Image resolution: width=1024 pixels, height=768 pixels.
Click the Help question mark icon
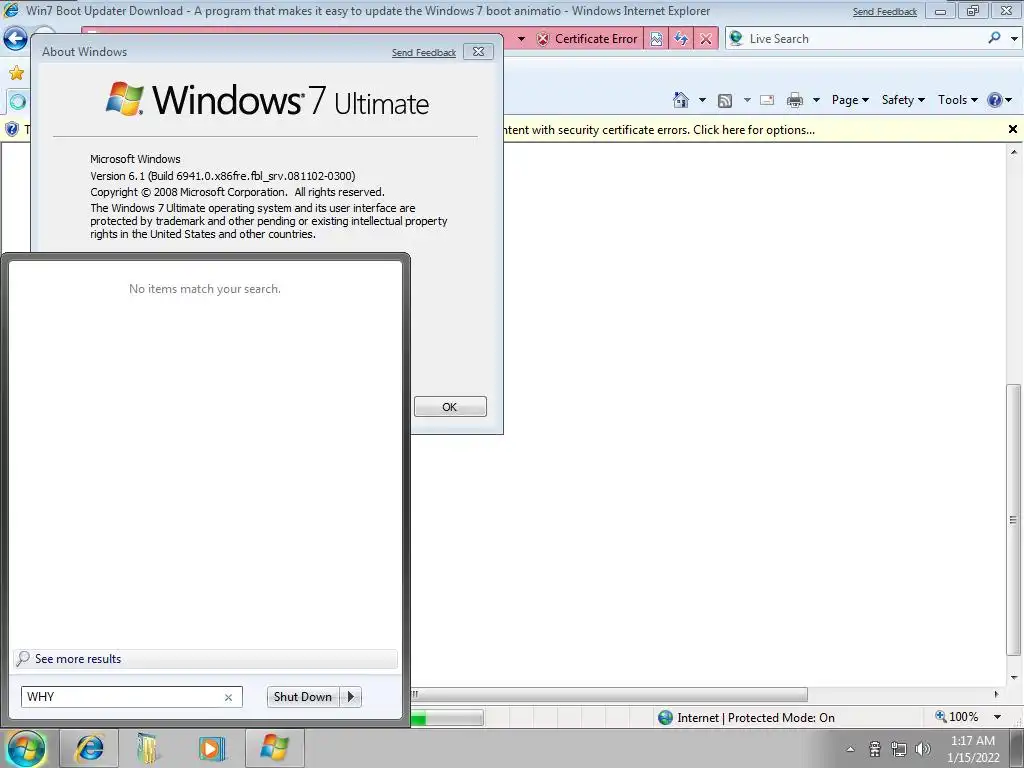[x=995, y=100]
